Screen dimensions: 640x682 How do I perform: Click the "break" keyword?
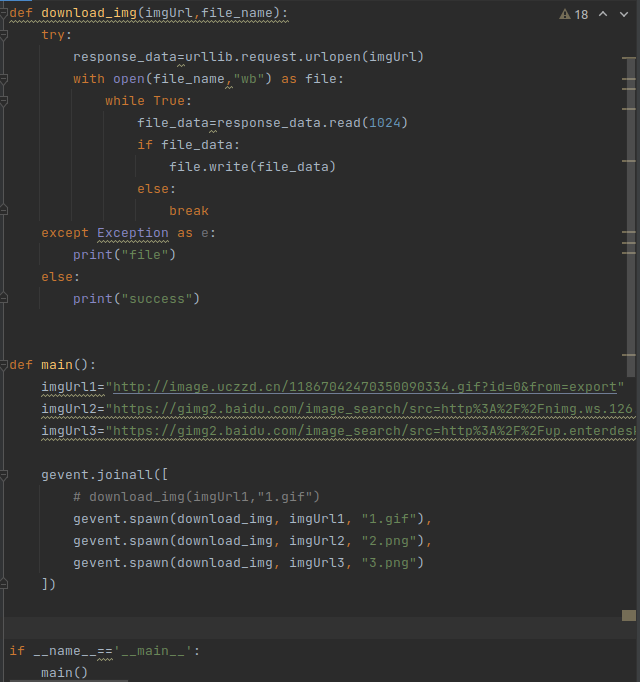189,211
